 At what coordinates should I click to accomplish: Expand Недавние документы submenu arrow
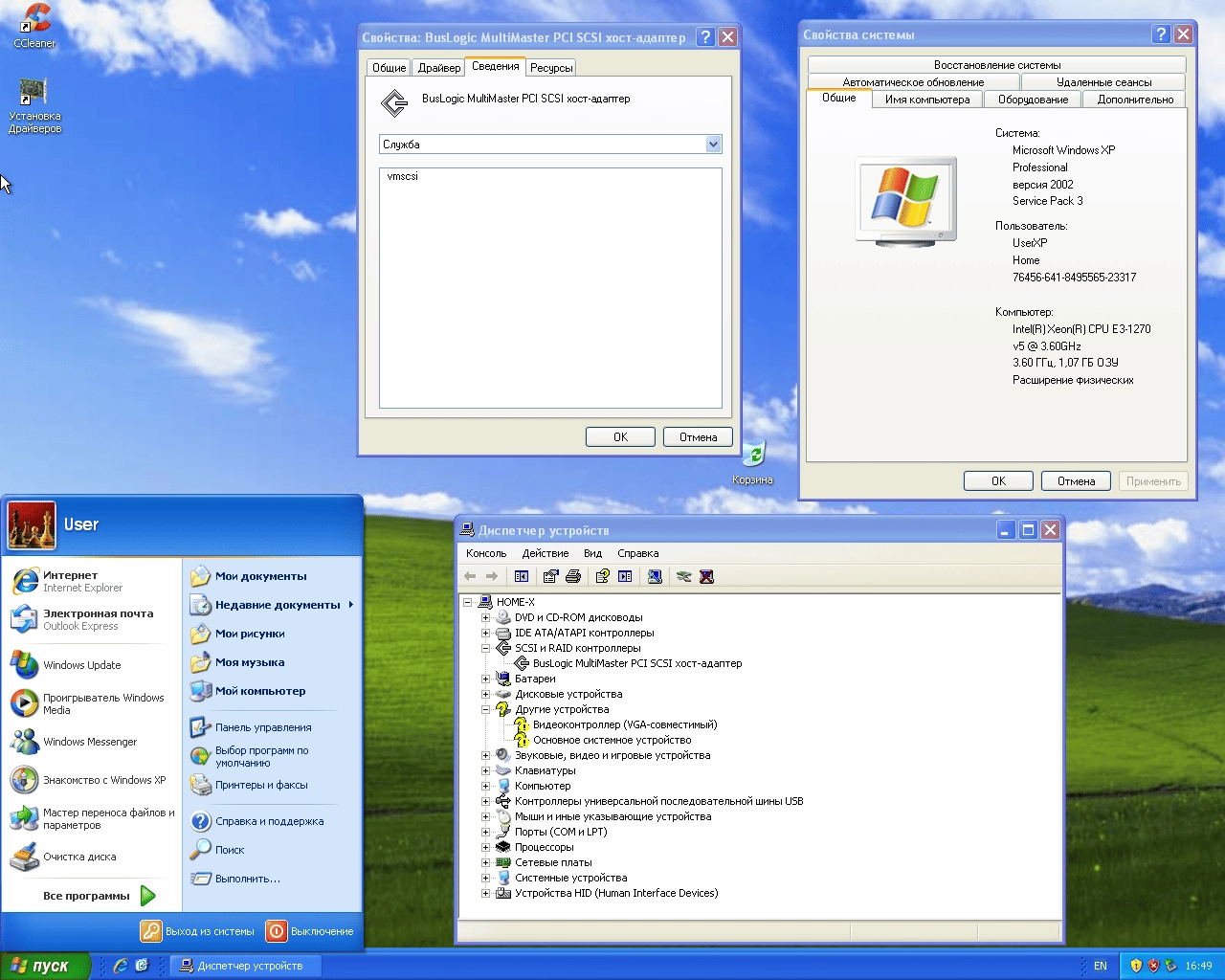click(351, 605)
